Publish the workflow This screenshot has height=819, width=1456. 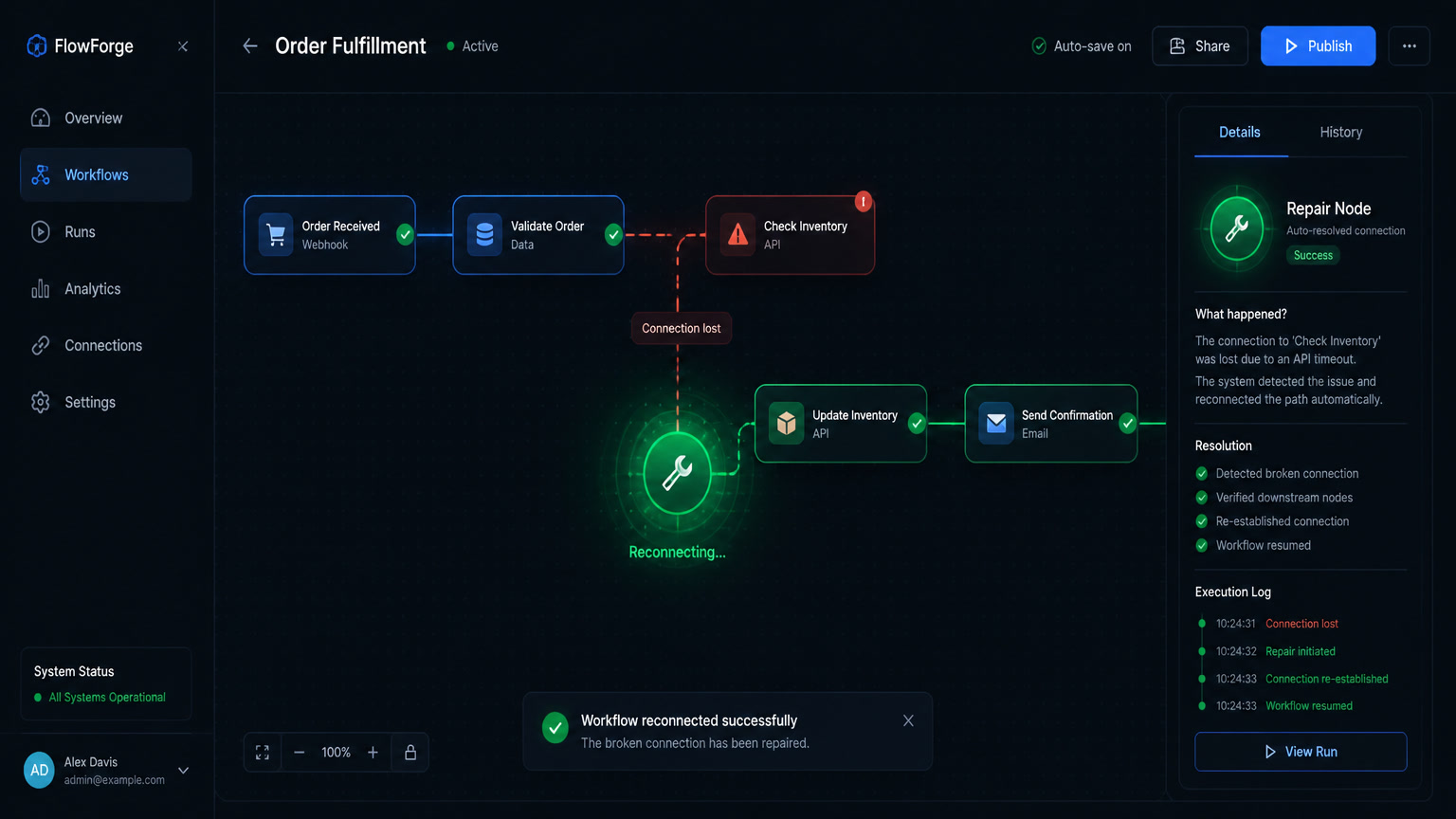tap(1318, 45)
